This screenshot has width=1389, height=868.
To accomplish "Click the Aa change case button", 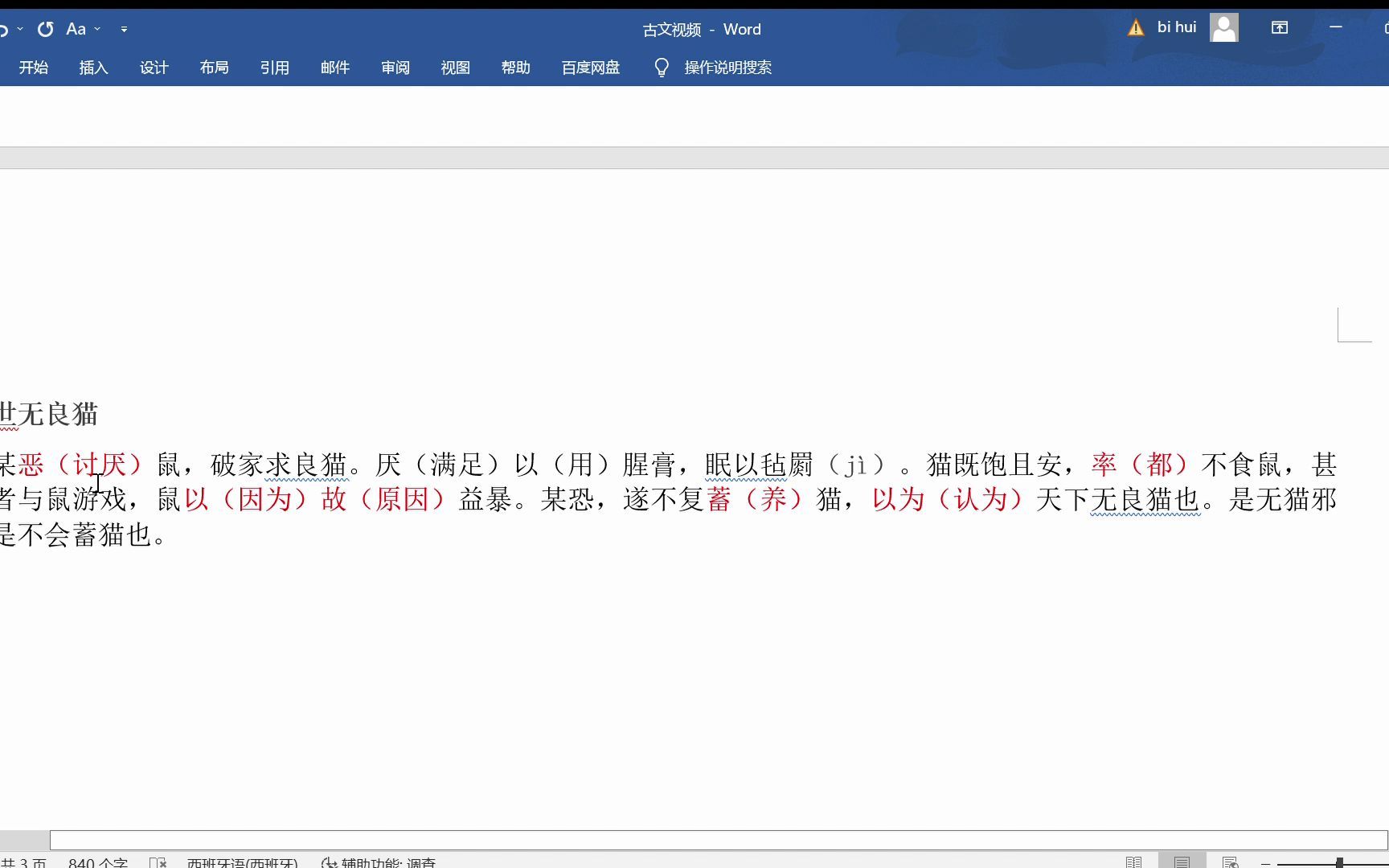I will [x=76, y=29].
